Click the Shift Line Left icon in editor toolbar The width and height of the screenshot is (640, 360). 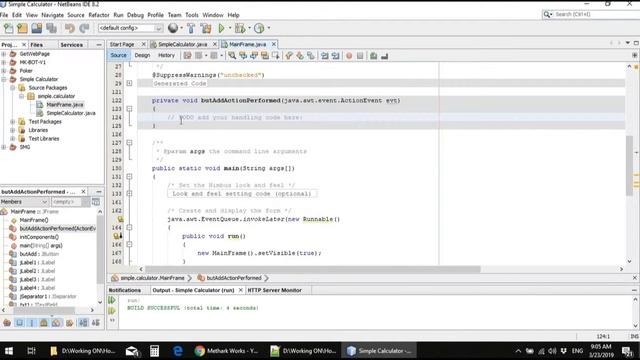[x=324, y=56]
